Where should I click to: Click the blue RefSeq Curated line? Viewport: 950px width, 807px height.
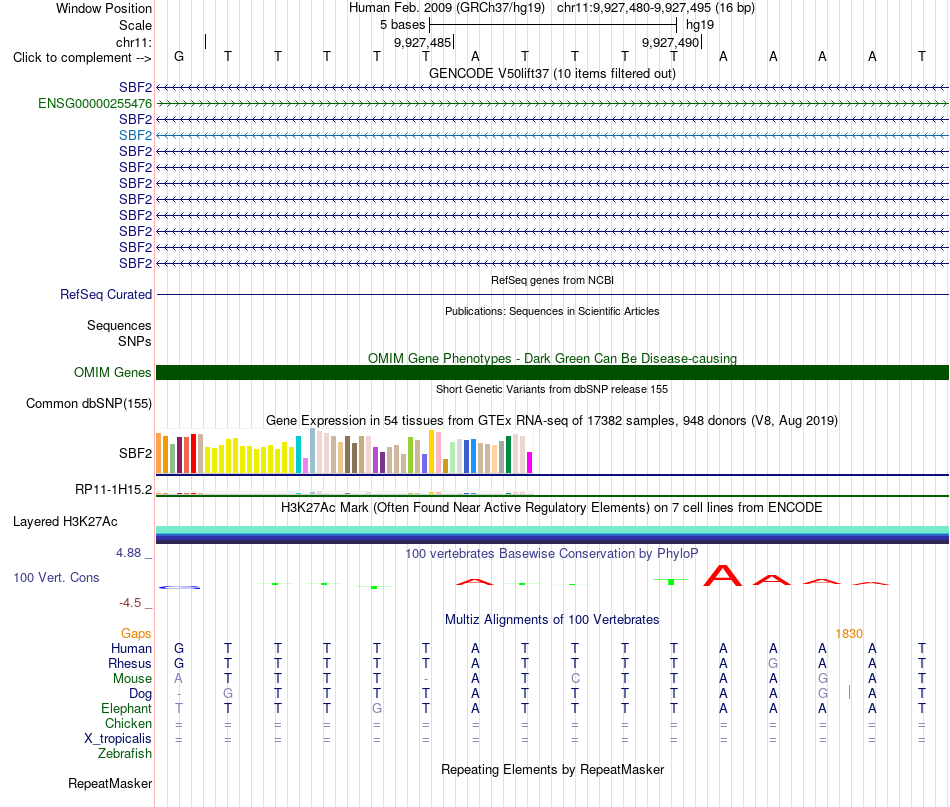coord(552,294)
